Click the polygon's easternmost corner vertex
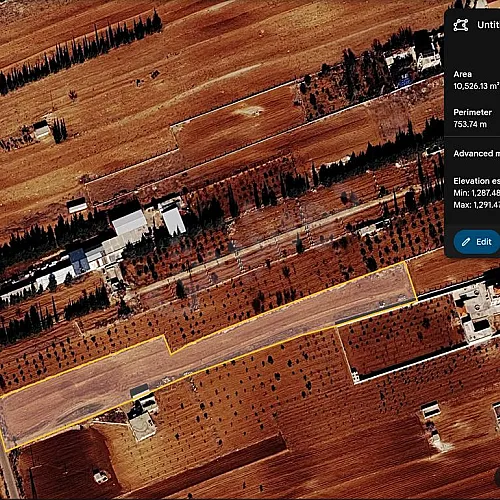Image resolution: width=500 pixels, height=500 pixels. (x=416, y=300)
